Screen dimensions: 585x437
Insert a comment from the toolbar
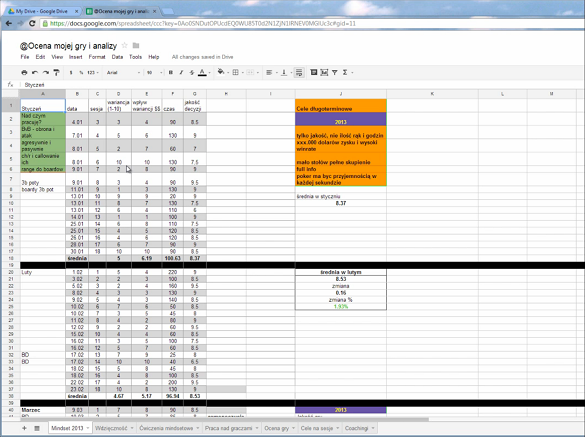pos(314,72)
